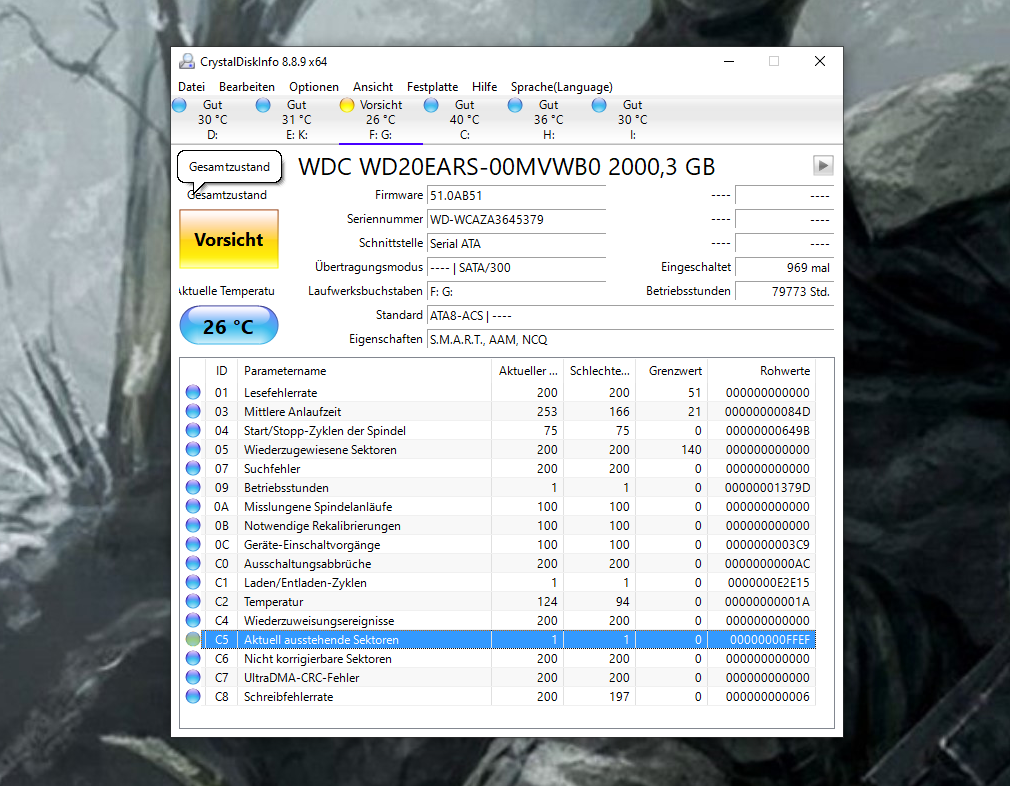Click raw value 0000001379D
The height and width of the screenshot is (786, 1010).
(x=767, y=487)
